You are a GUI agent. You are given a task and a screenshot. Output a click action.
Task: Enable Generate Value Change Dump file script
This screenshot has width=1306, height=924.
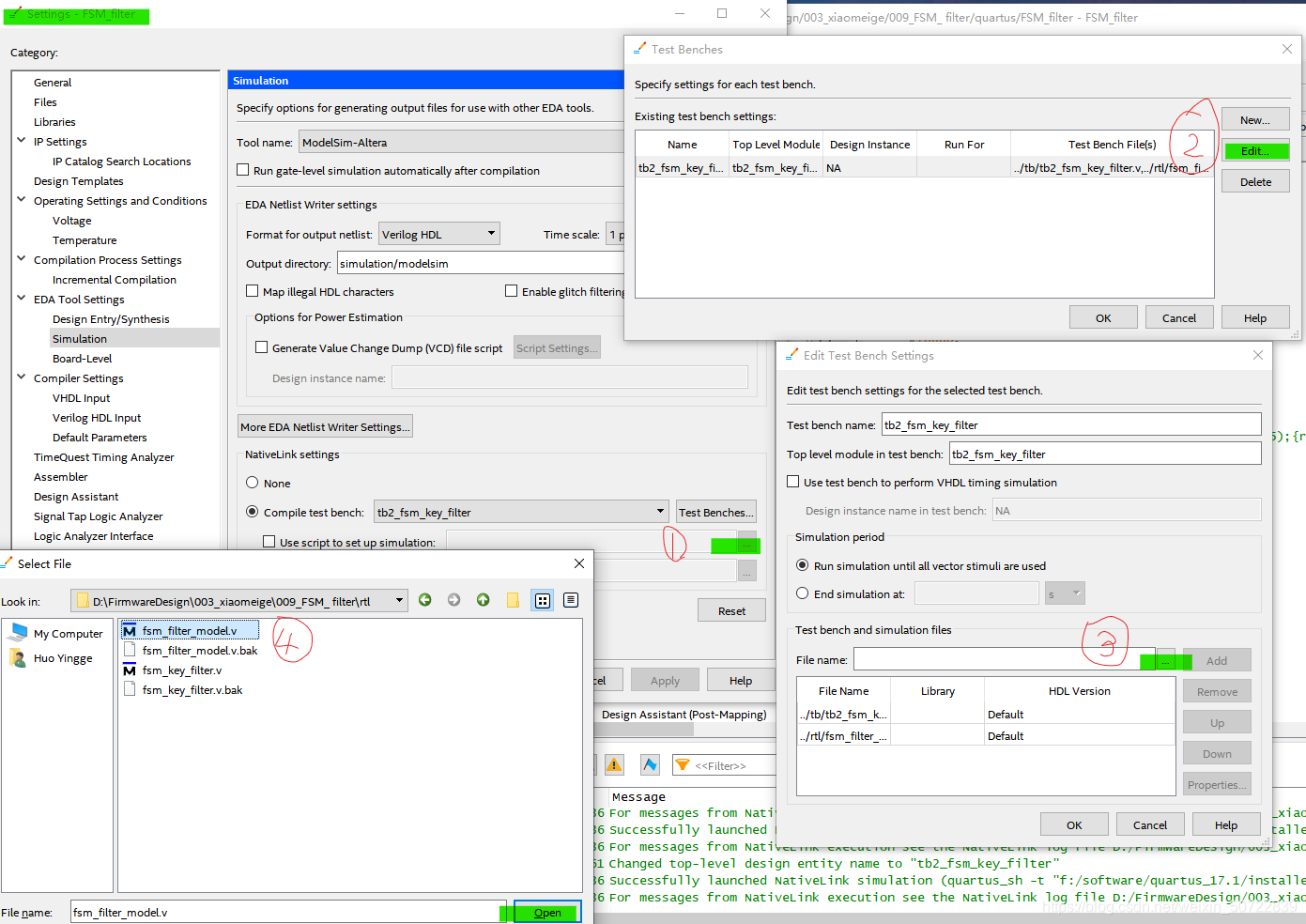[x=262, y=347]
